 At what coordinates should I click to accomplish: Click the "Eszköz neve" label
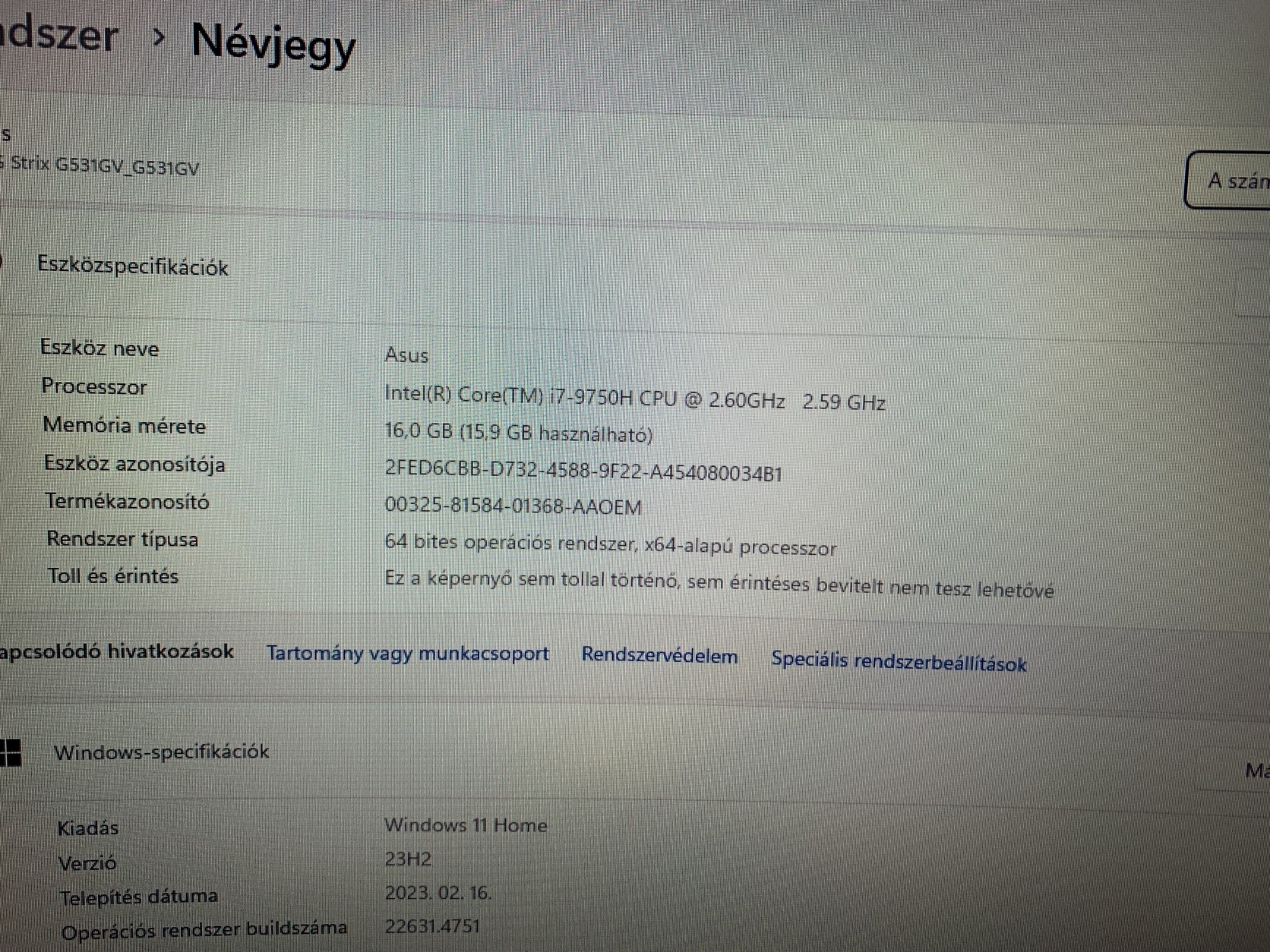[100, 348]
